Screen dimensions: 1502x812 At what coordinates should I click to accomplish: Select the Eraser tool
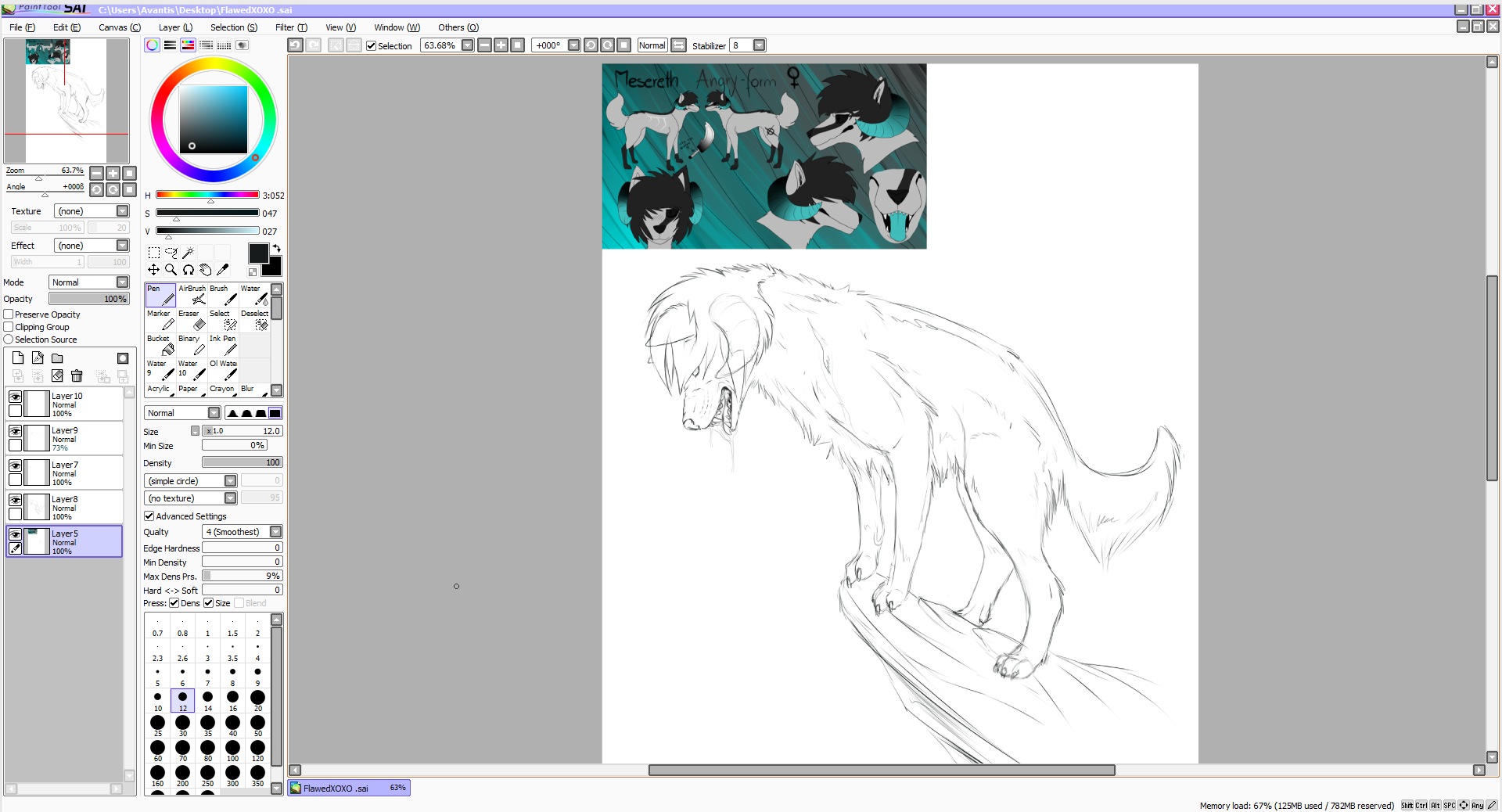point(192,320)
